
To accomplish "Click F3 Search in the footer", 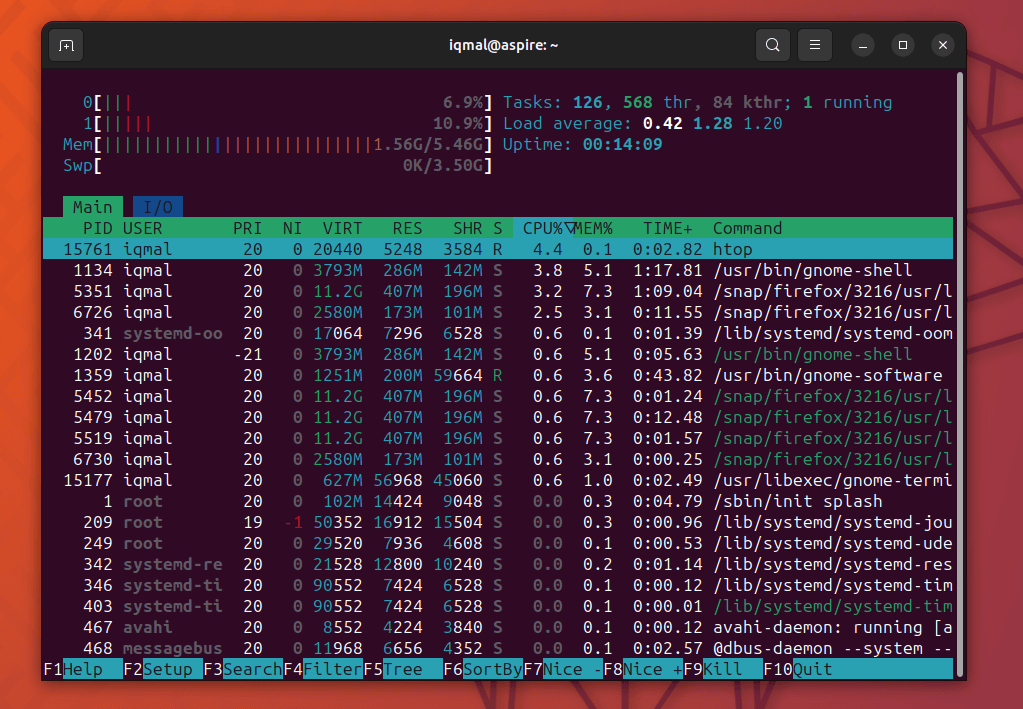I will (x=243, y=669).
